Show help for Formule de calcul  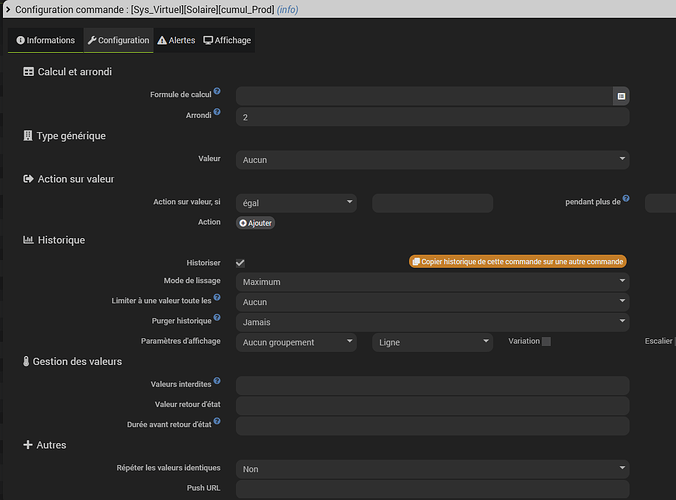click(x=217, y=91)
